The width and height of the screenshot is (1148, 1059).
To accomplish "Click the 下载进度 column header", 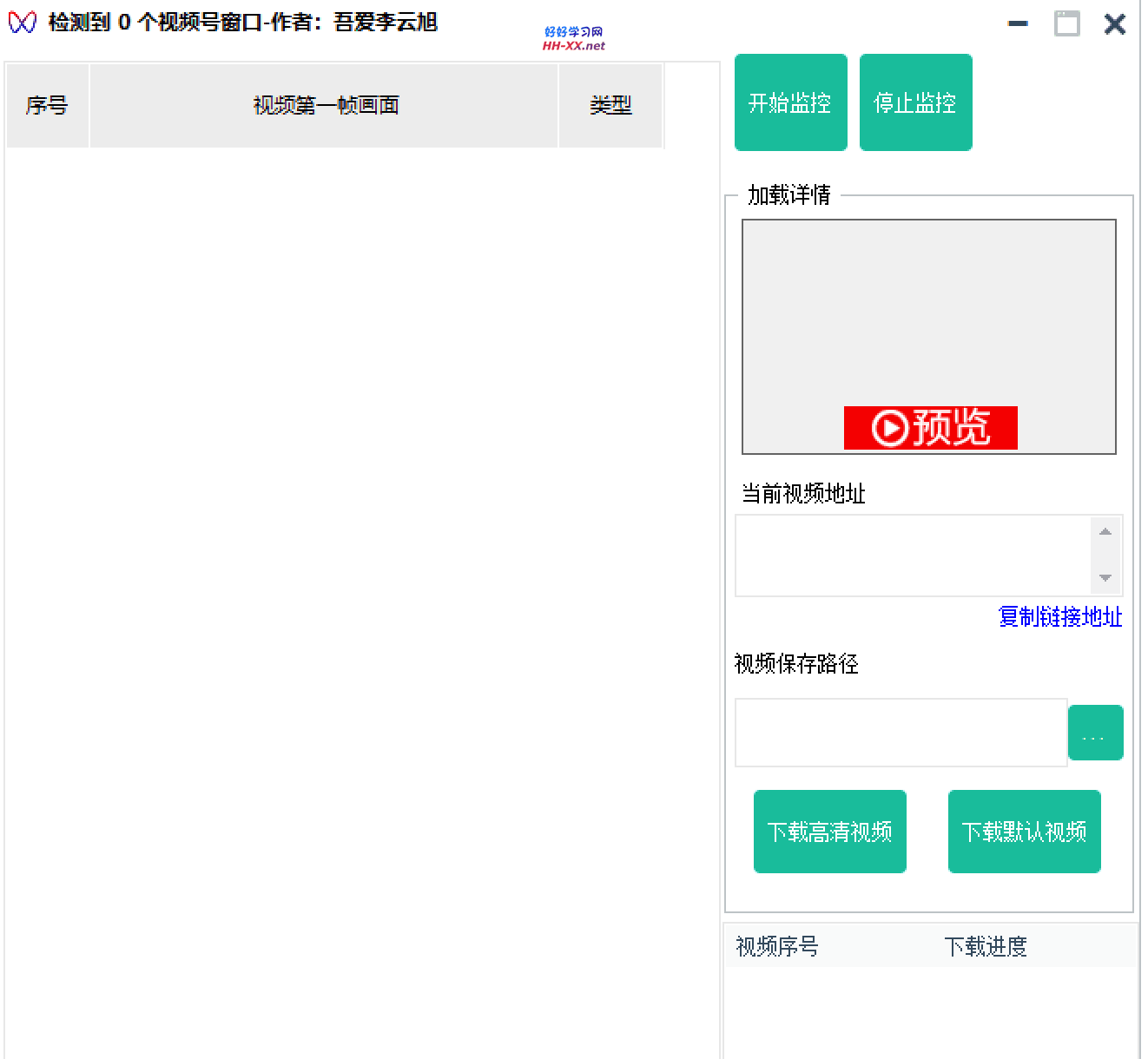I will (x=986, y=946).
